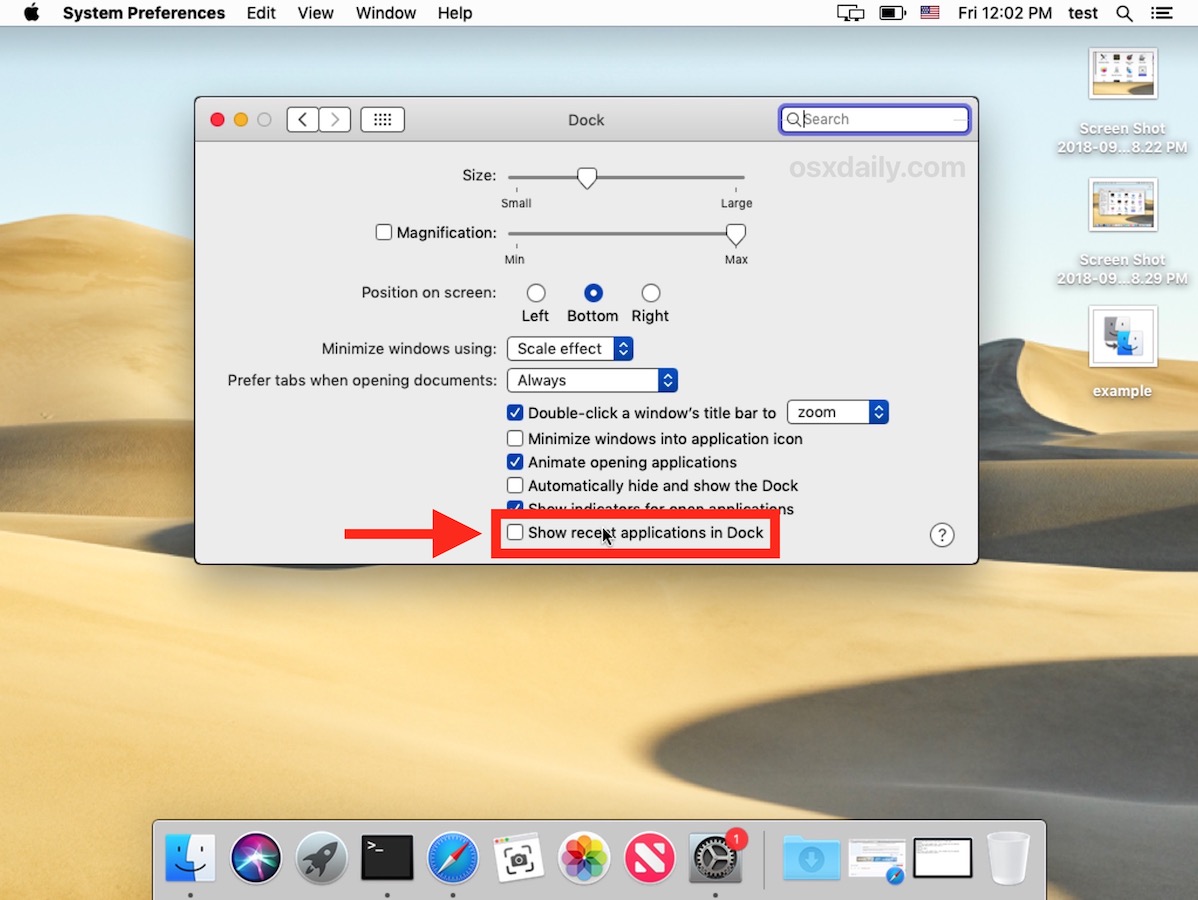Image resolution: width=1198 pixels, height=900 pixels.
Task: Activate Siri from the Dock
Action: click(x=255, y=857)
